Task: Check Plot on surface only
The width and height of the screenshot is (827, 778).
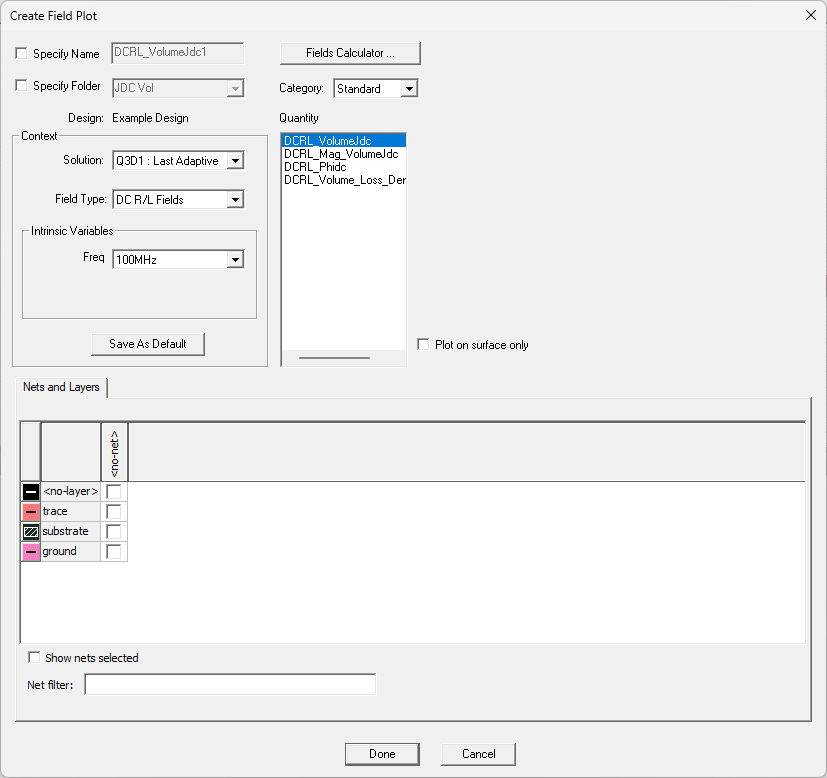Action: click(x=423, y=343)
